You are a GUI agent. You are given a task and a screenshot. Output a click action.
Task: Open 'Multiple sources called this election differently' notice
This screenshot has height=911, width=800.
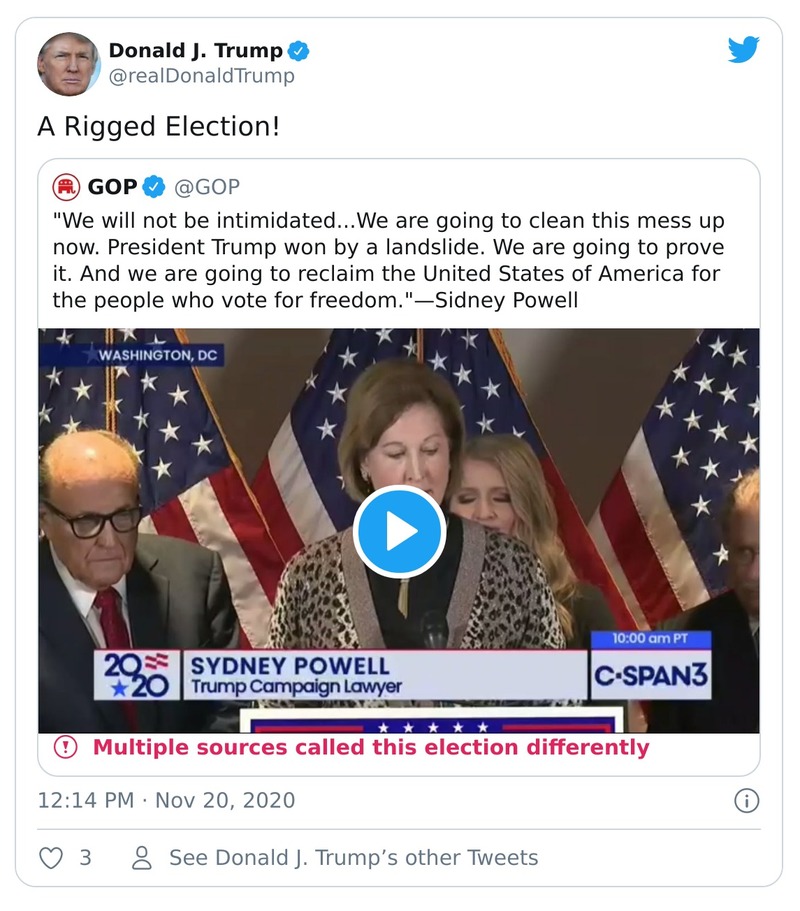click(x=371, y=747)
